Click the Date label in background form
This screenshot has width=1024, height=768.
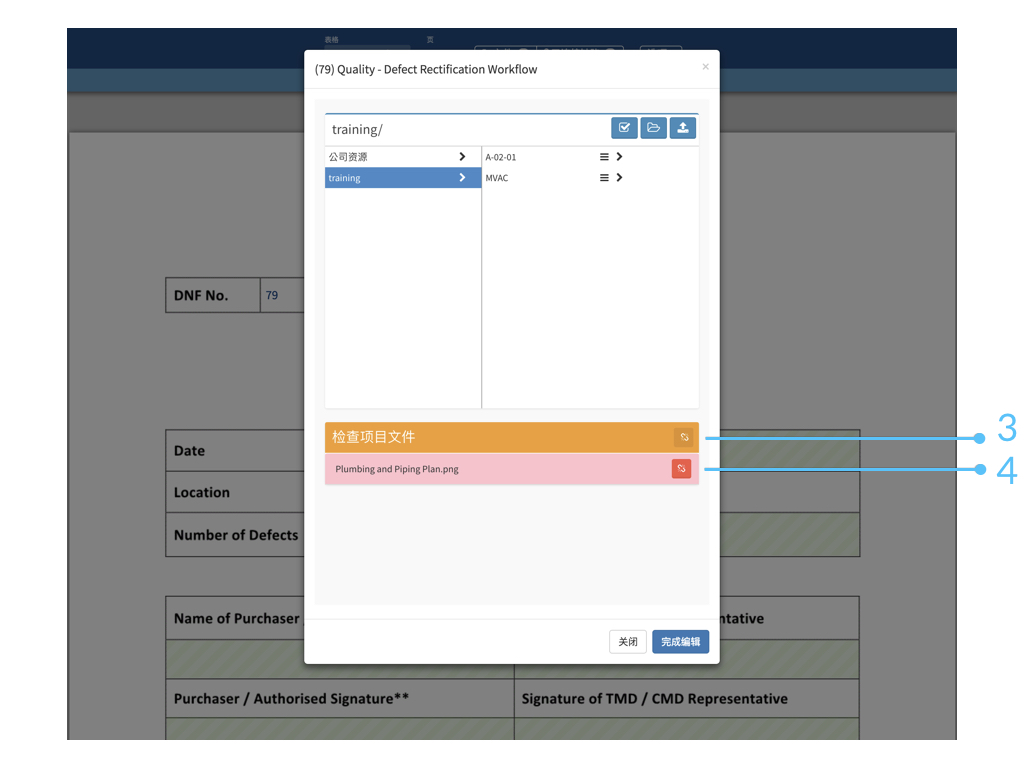189,451
